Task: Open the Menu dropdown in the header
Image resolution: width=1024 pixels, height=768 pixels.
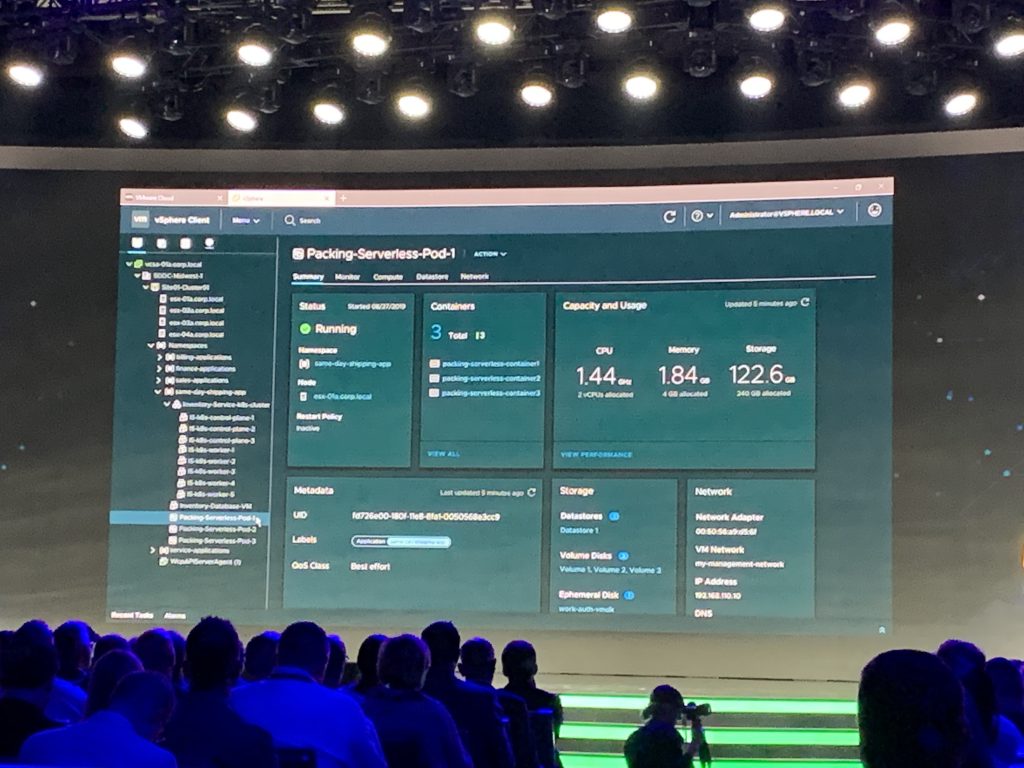Action: point(246,221)
